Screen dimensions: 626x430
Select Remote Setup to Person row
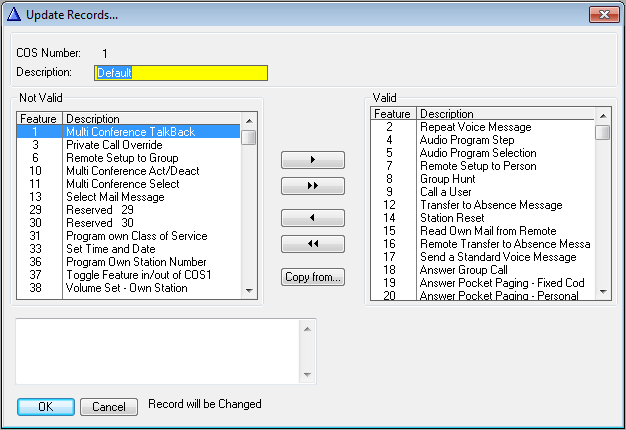click(x=483, y=166)
